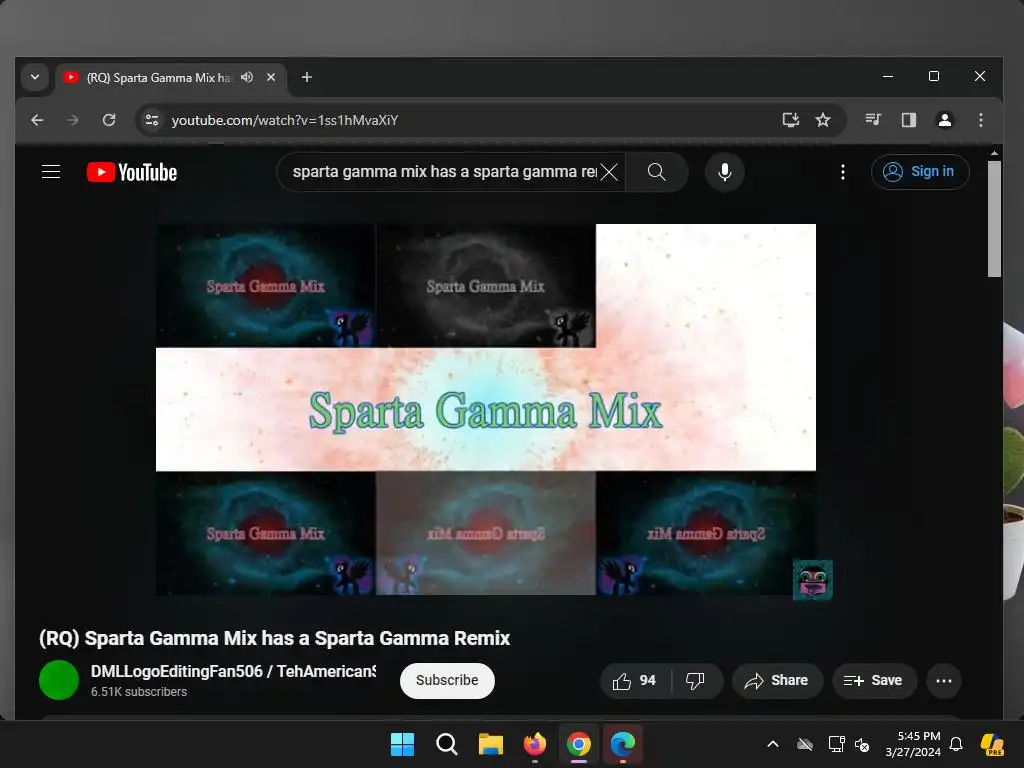Image resolution: width=1024 pixels, height=768 pixels.
Task: Reload the YouTube page
Action: pyautogui.click(x=109, y=120)
